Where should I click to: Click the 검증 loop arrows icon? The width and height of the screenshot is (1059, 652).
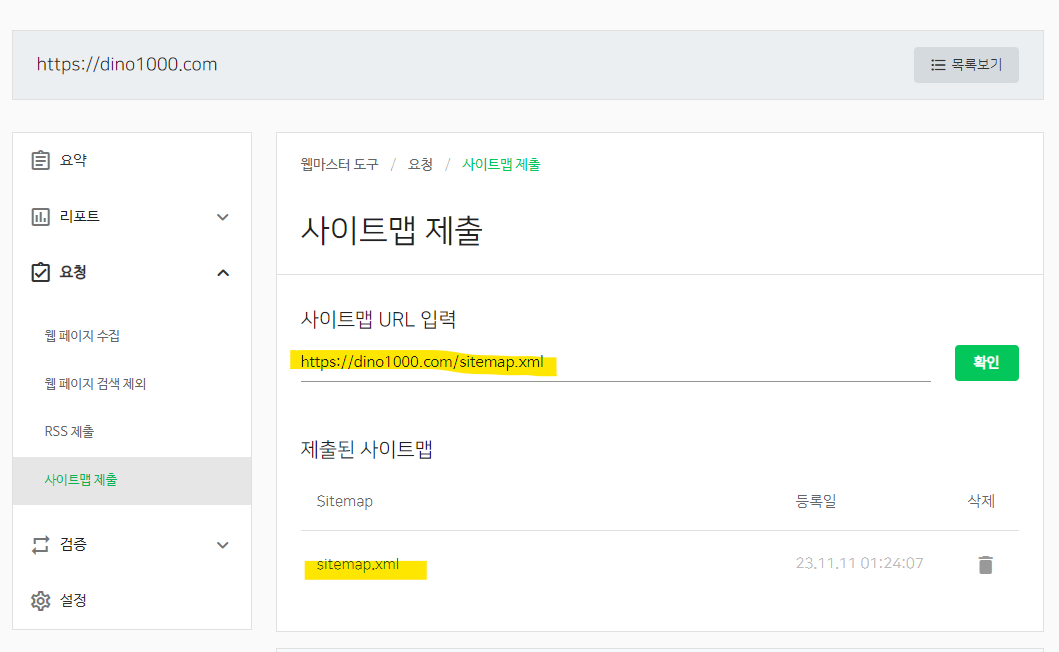(41, 545)
